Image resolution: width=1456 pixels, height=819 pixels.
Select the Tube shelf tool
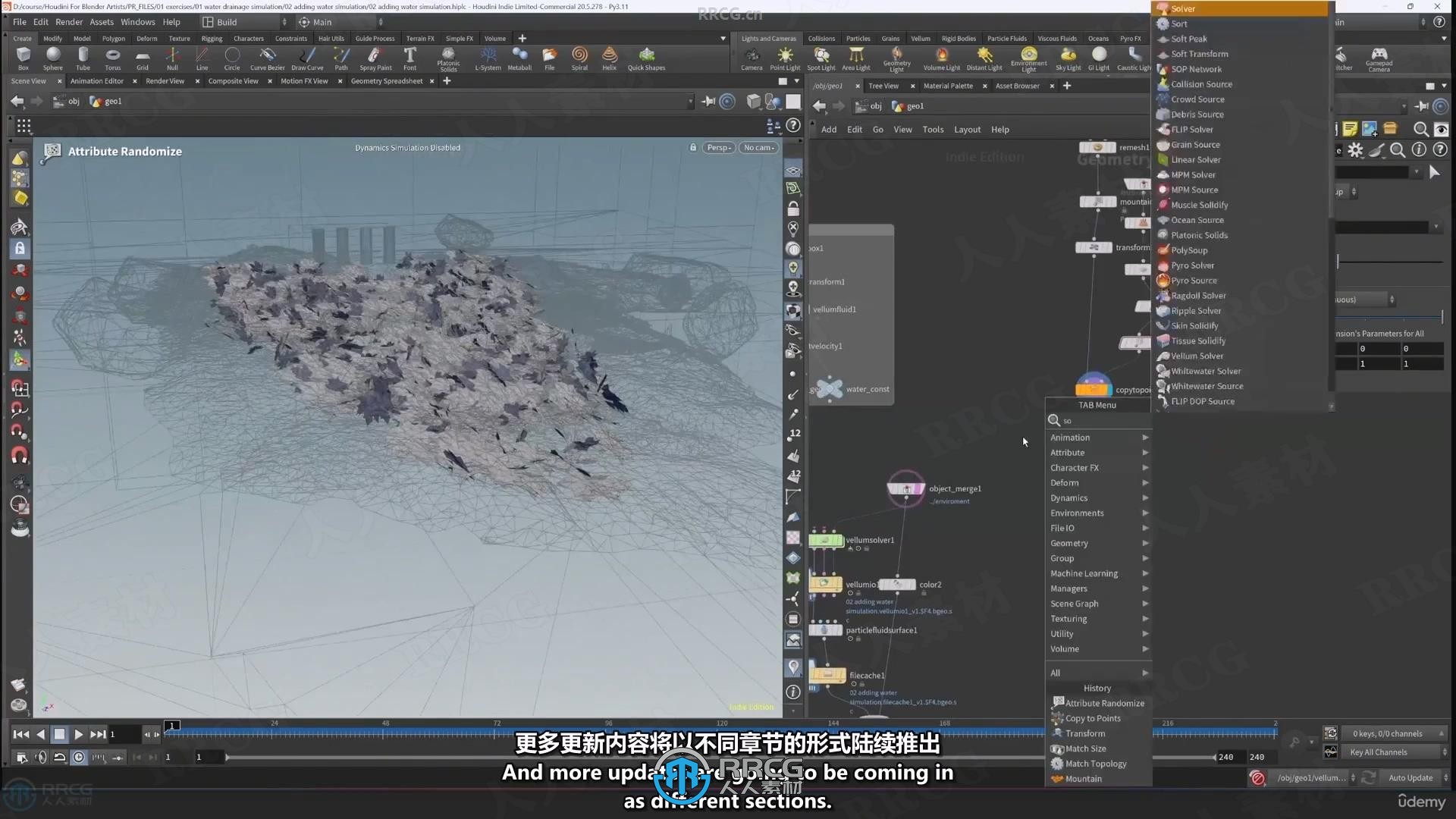pos(83,58)
